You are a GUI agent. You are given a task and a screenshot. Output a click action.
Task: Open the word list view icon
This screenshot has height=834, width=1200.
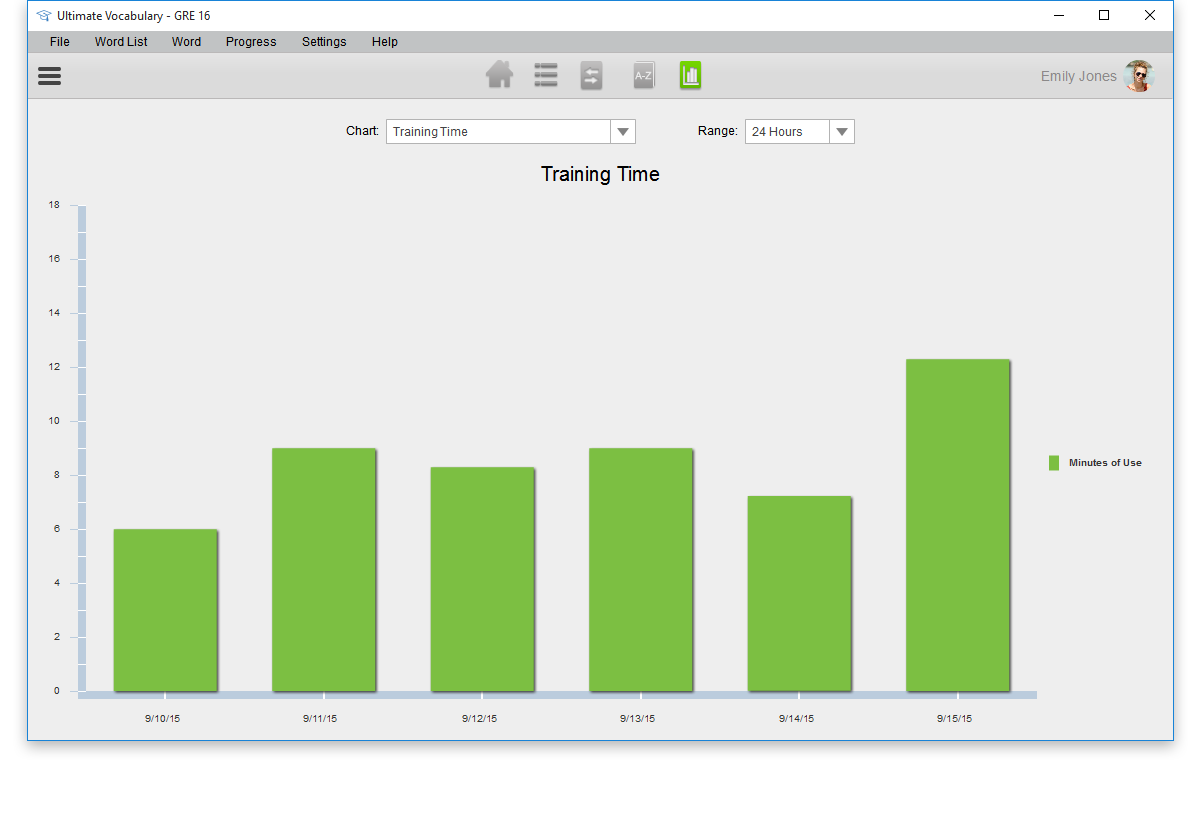(x=545, y=76)
